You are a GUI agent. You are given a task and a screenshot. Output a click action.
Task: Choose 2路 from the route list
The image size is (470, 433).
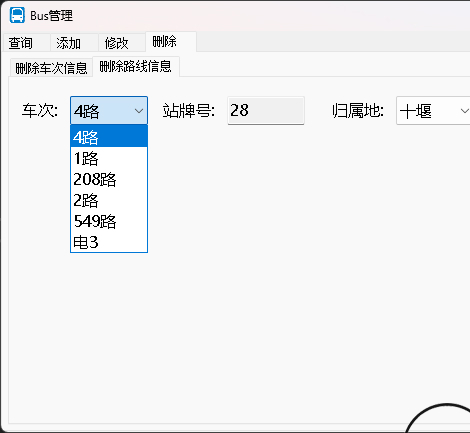point(109,200)
